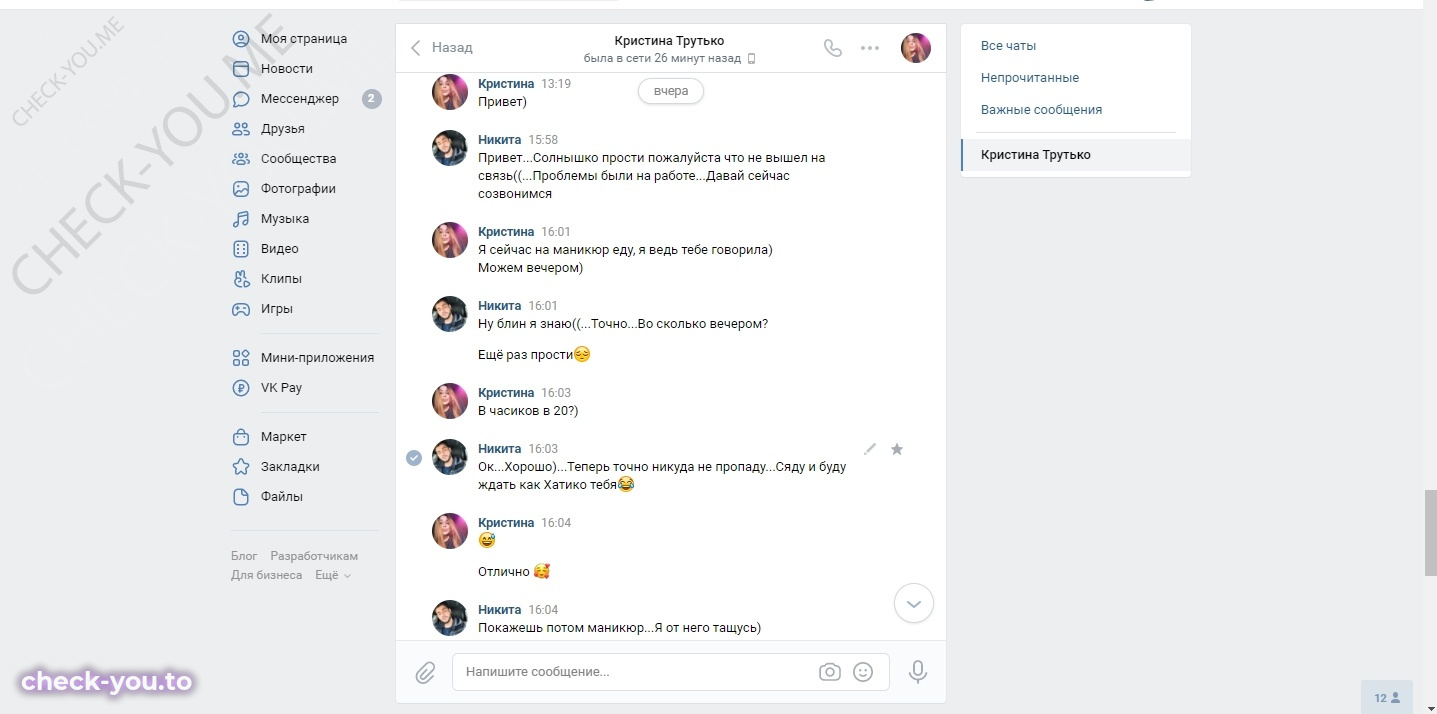
Task: Open the Разработчикам footer link
Action: click(x=314, y=556)
